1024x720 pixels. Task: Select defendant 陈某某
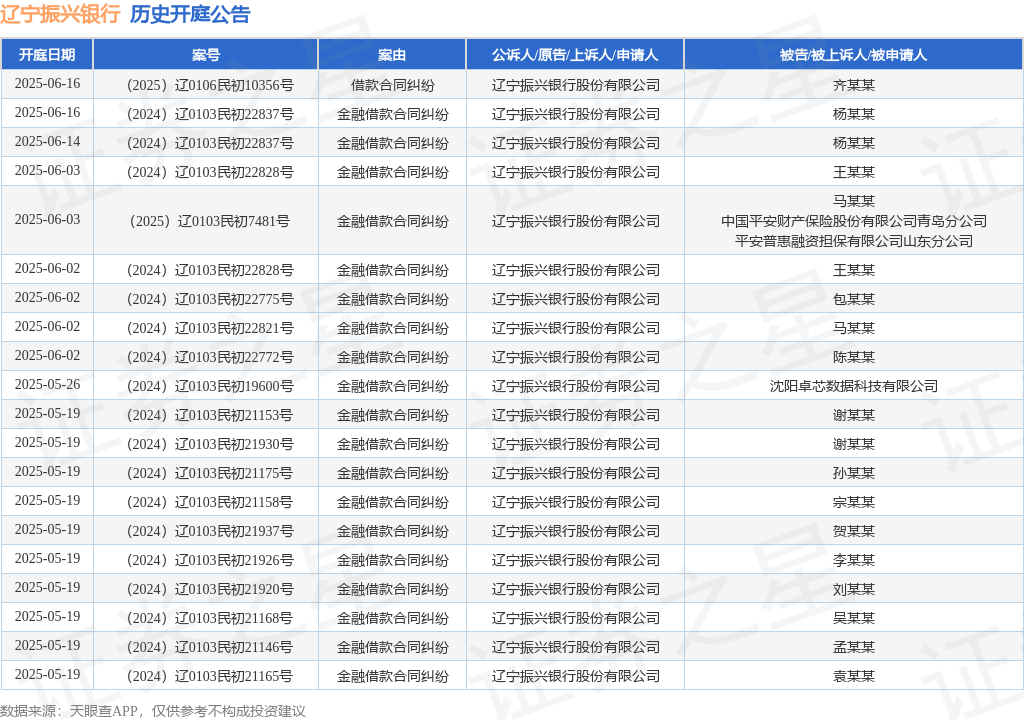(854, 357)
